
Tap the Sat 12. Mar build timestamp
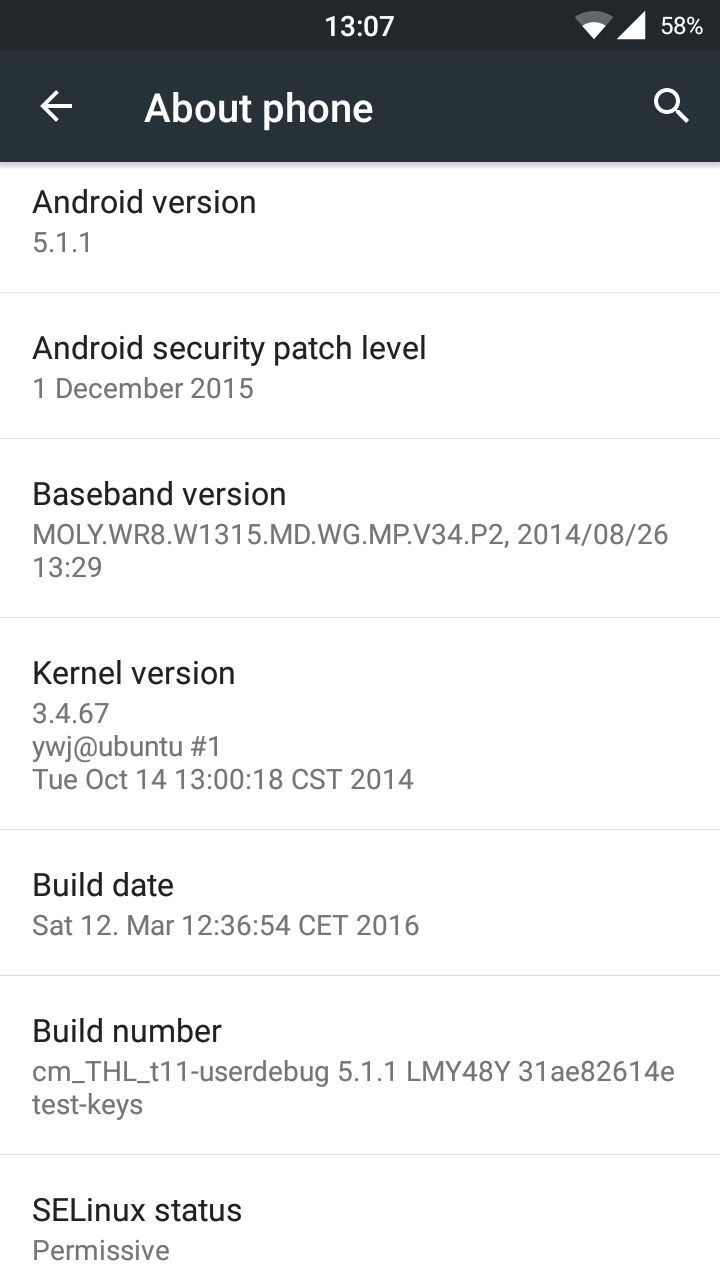[225, 925]
